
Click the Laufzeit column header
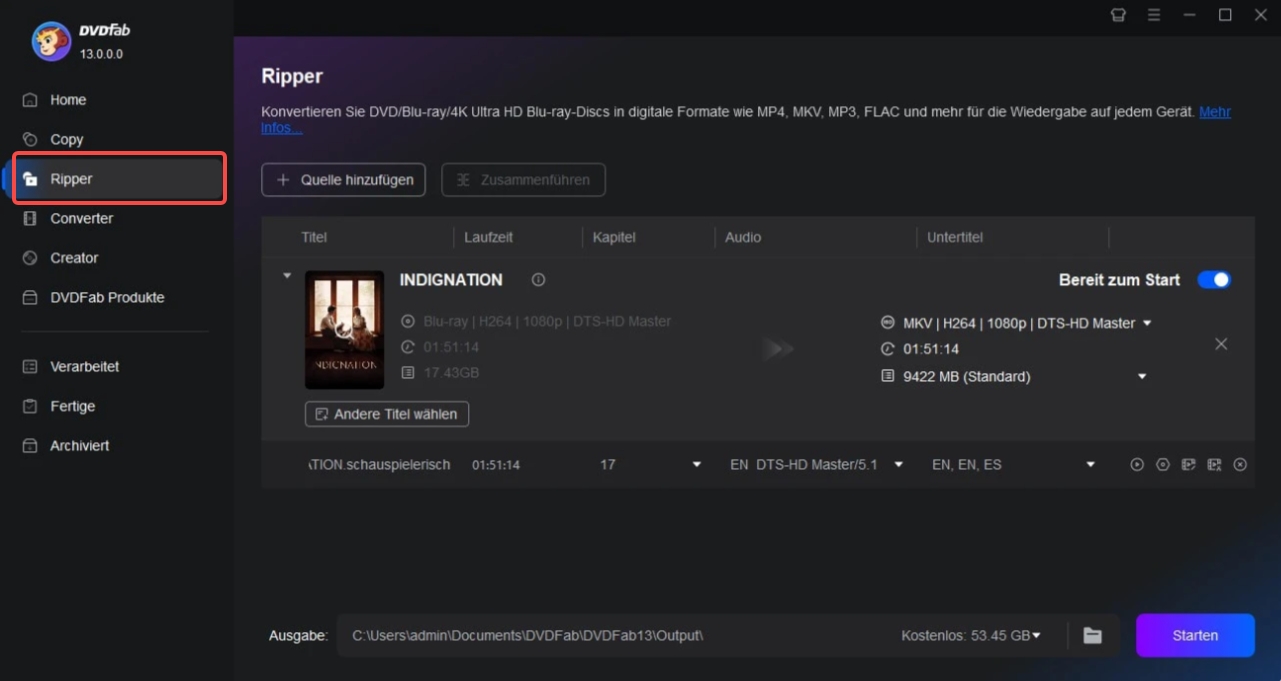(x=489, y=238)
